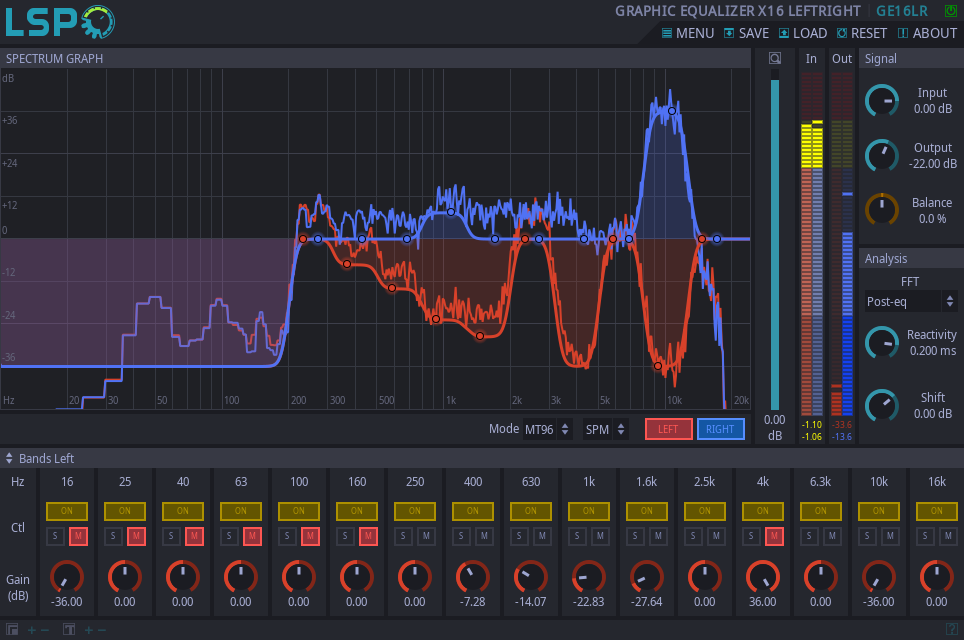Click the 400 Hz band gain knob

coord(473,577)
